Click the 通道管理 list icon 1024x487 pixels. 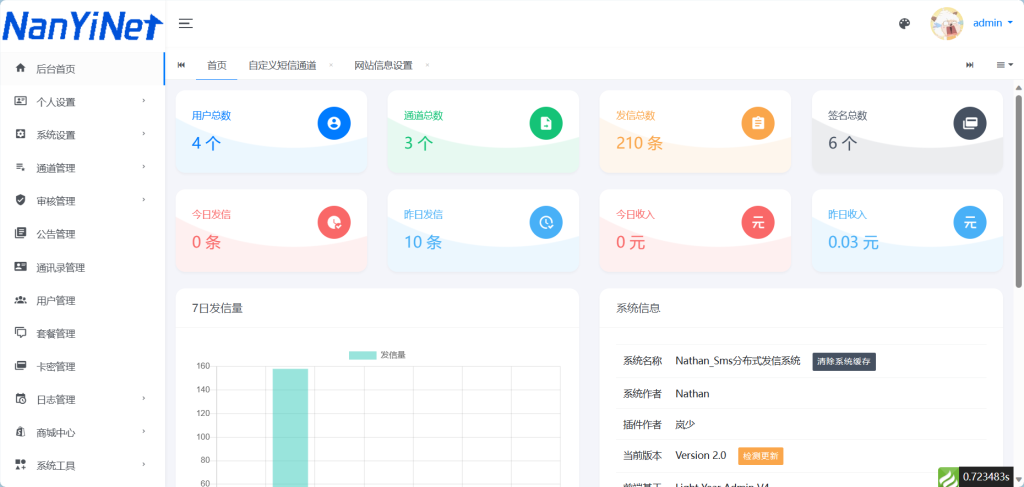pyautogui.click(x=20, y=168)
